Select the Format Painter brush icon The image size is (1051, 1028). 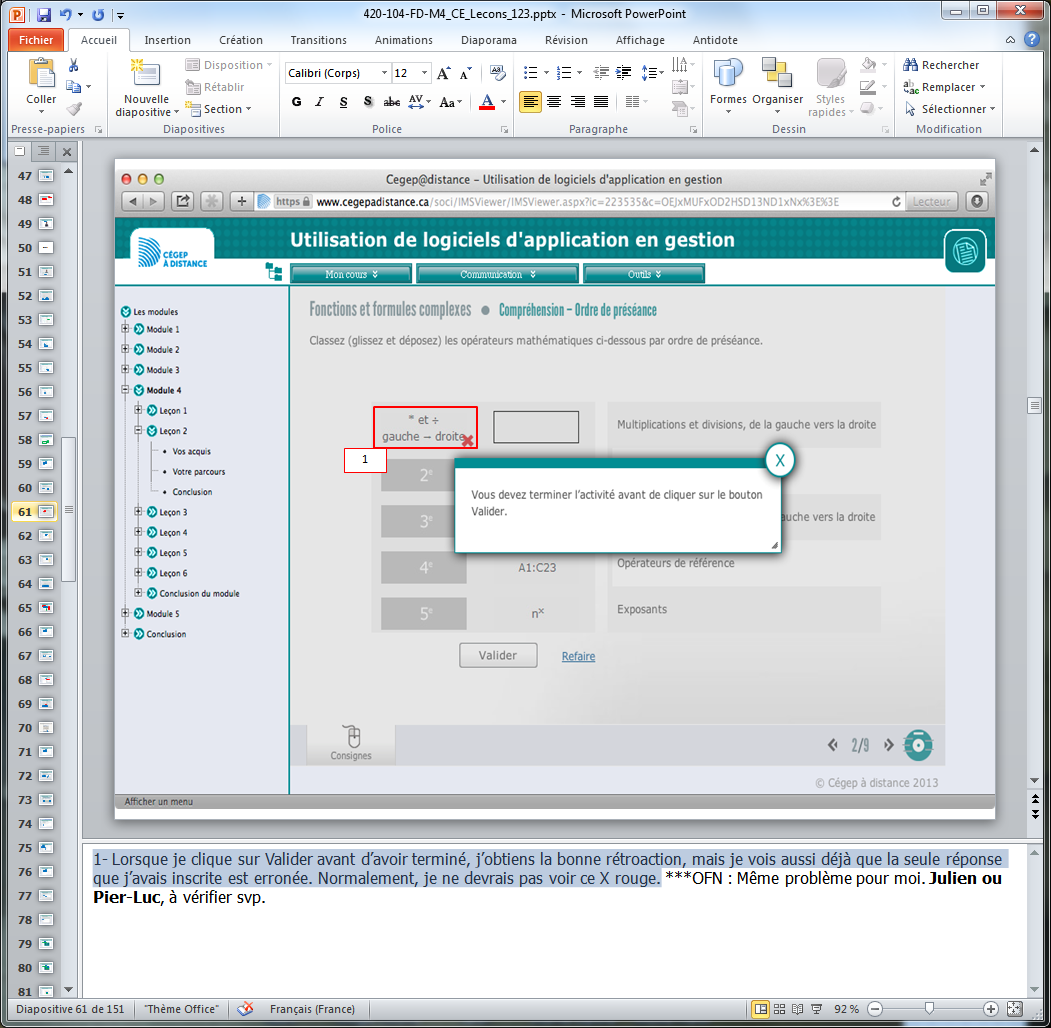pyautogui.click(x=74, y=108)
